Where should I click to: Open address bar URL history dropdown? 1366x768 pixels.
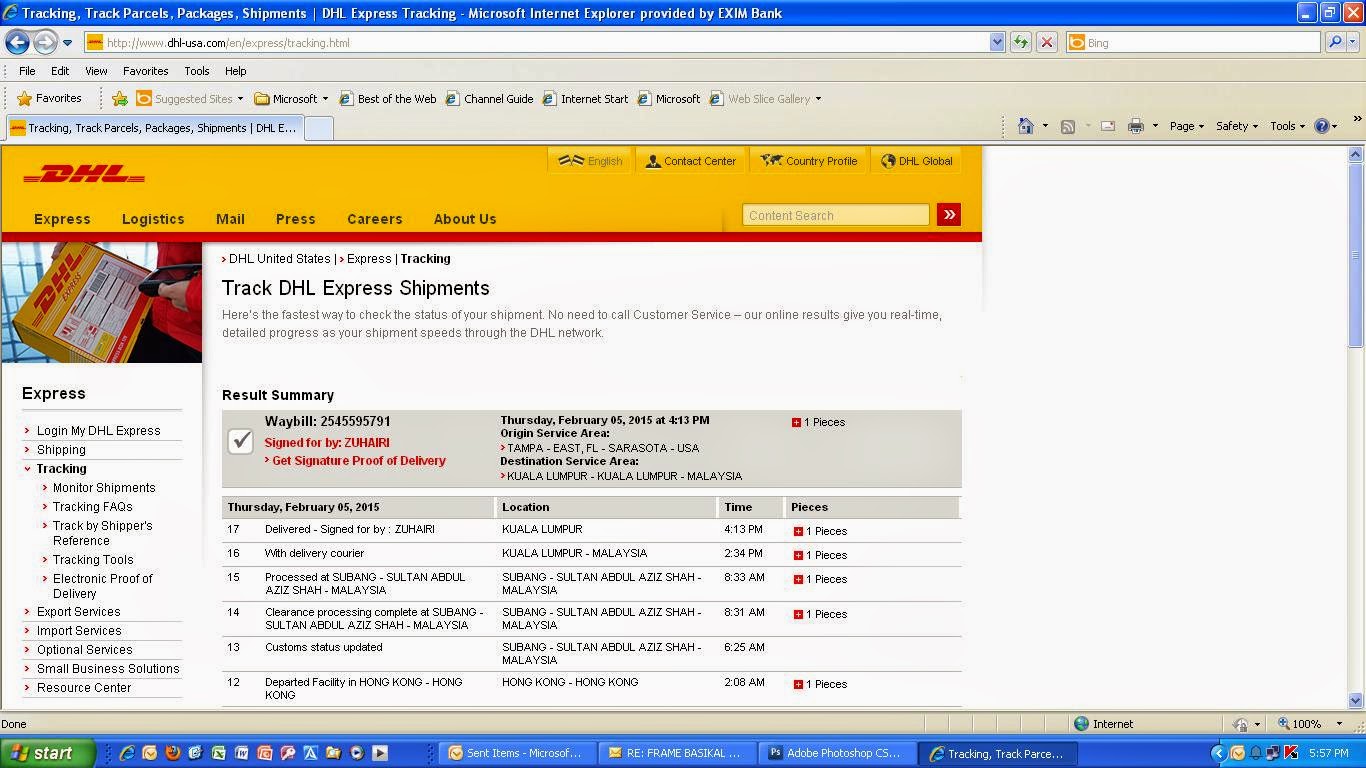point(997,42)
